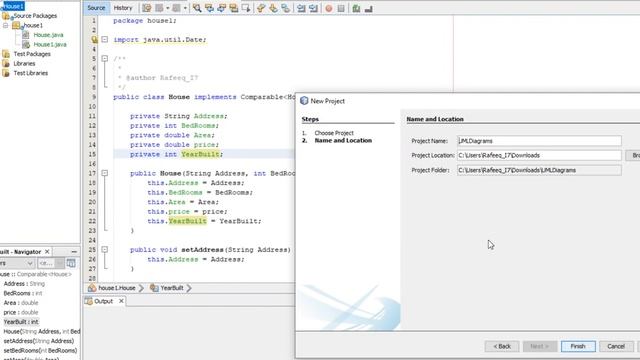
Task: Select Area : double in Navigator
Action: point(21,303)
